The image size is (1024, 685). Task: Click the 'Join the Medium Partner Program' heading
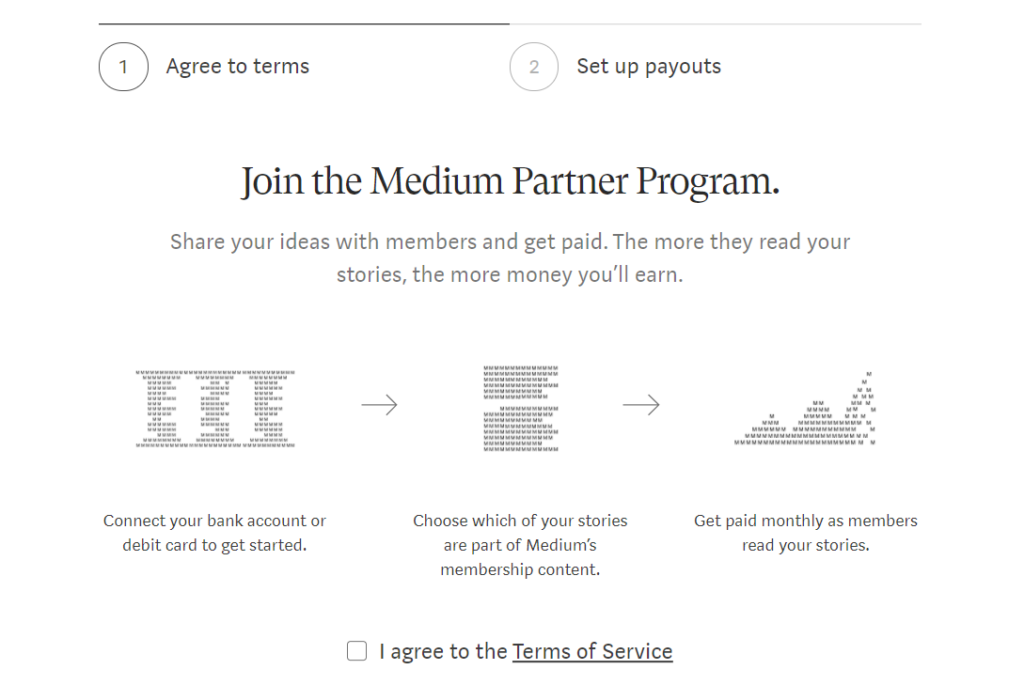(510, 181)
